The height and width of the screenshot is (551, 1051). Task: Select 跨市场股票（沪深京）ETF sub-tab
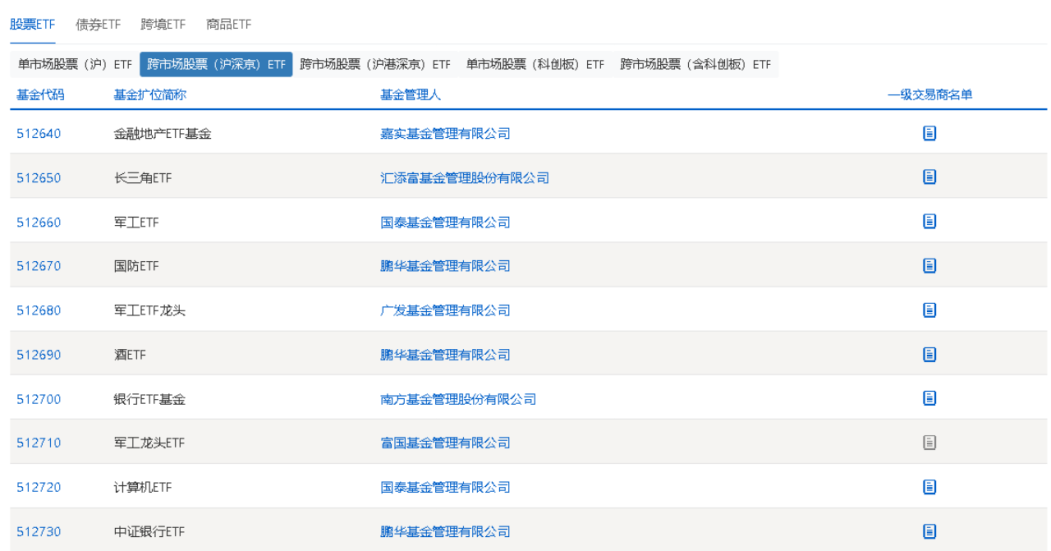[216, 64]
